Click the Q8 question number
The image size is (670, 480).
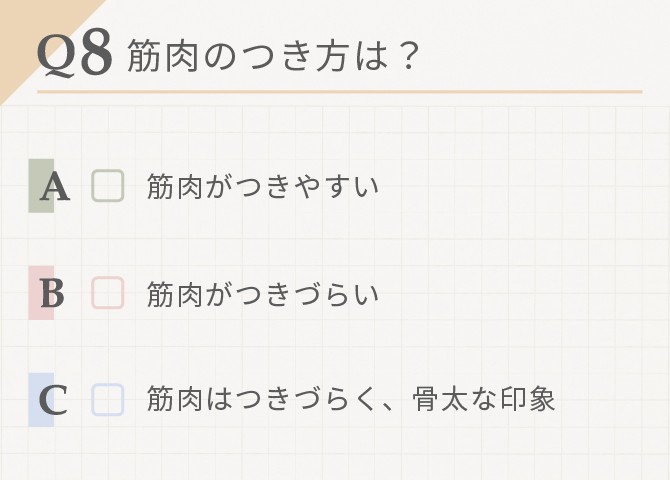[75, 55]
